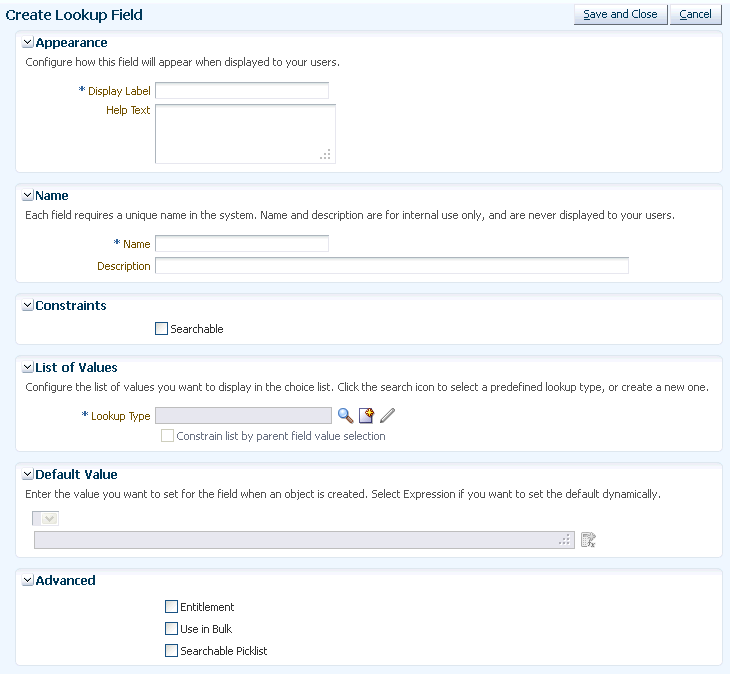
Task: Collapse the Name section
Action: tap(28, 195)
